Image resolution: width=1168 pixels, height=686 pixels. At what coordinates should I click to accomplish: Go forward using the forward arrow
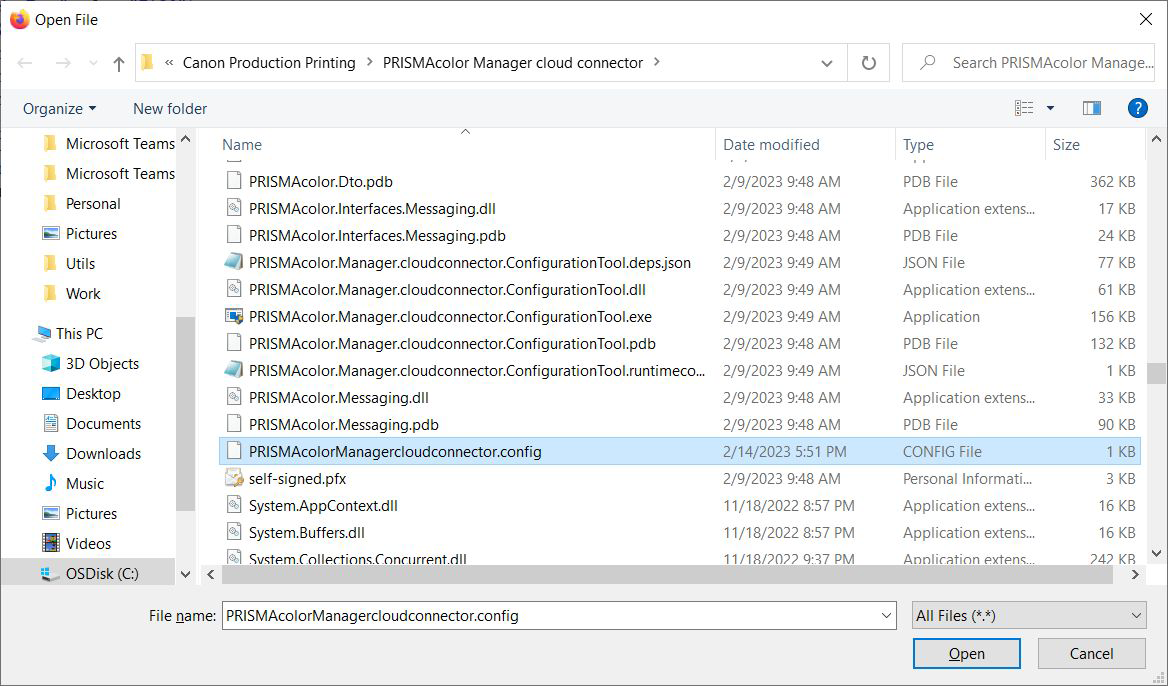click(x=63, y=63)
